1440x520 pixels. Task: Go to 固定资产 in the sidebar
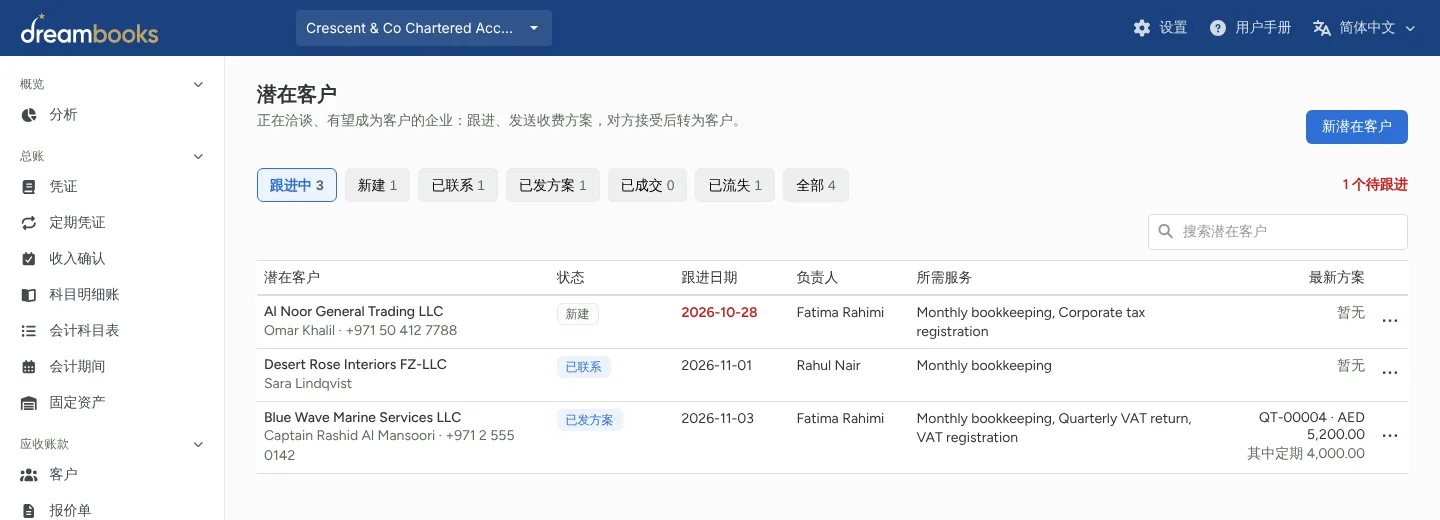coord(77,403)
